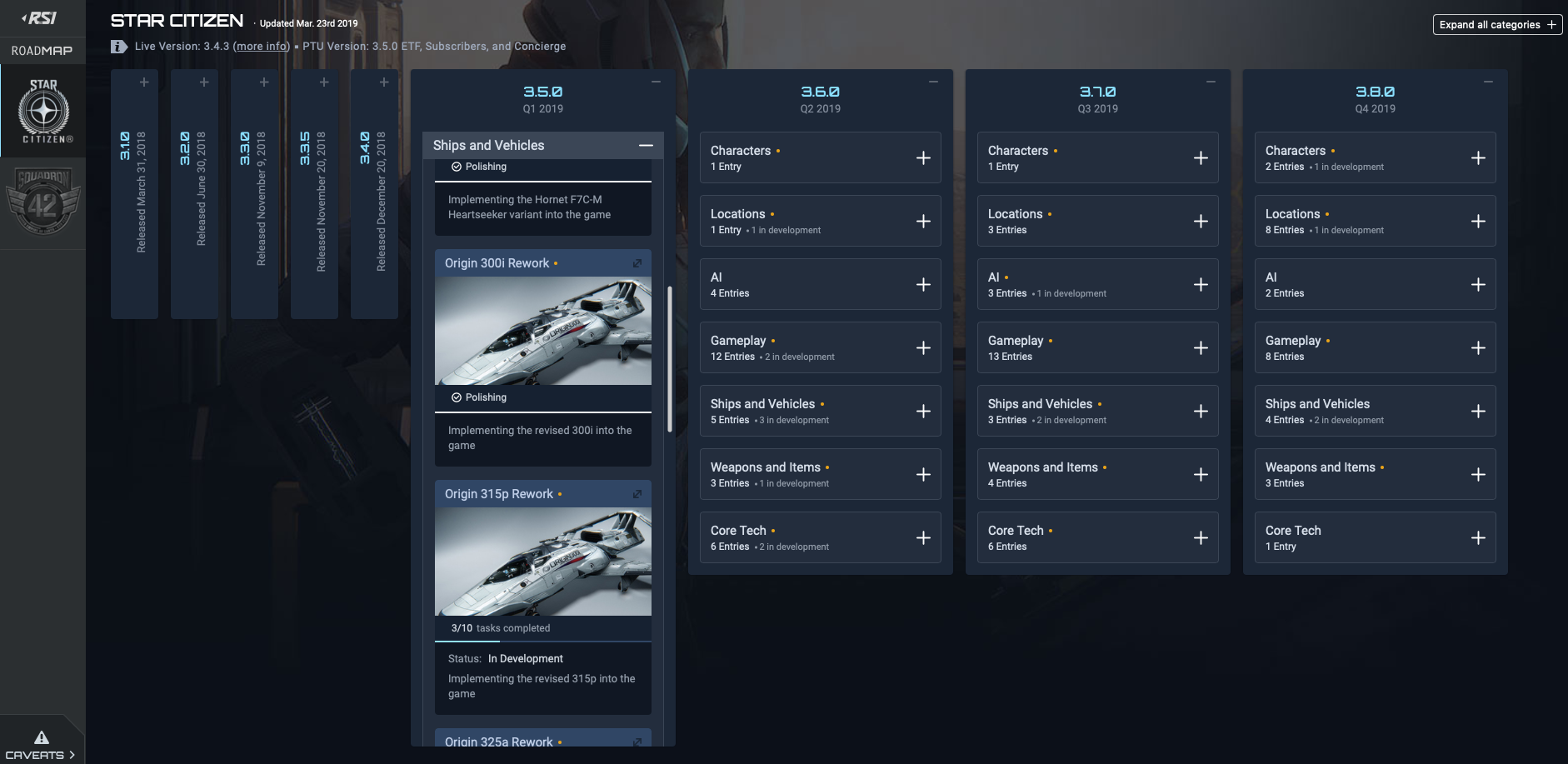Collapse Ships and Vehicles in 3.5.0
This screenshot has width=1568, height=764.
pyautogui.click(x=646, y=145)
